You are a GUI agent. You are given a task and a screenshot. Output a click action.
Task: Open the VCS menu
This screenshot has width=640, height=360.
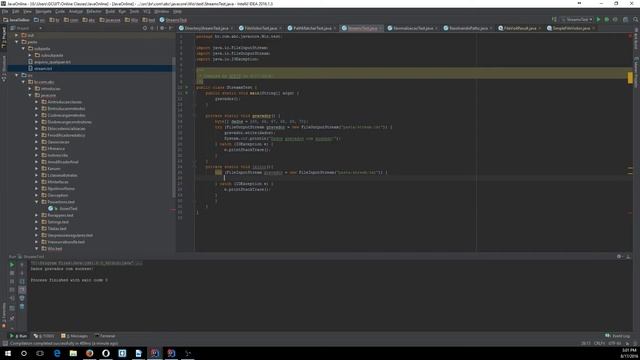(x=147, y=11)
